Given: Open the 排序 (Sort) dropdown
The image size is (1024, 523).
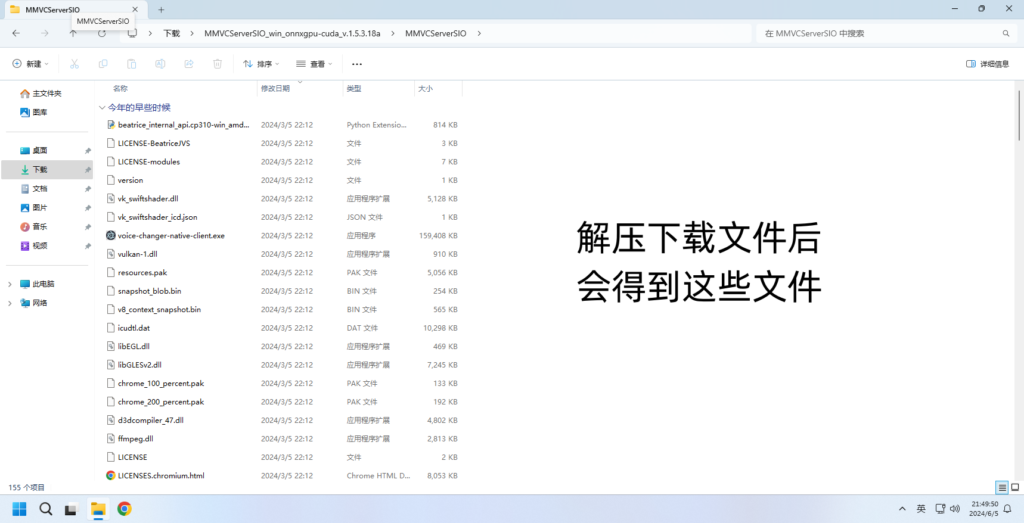Looking at the screenshot, I should [x=261, y=64].
